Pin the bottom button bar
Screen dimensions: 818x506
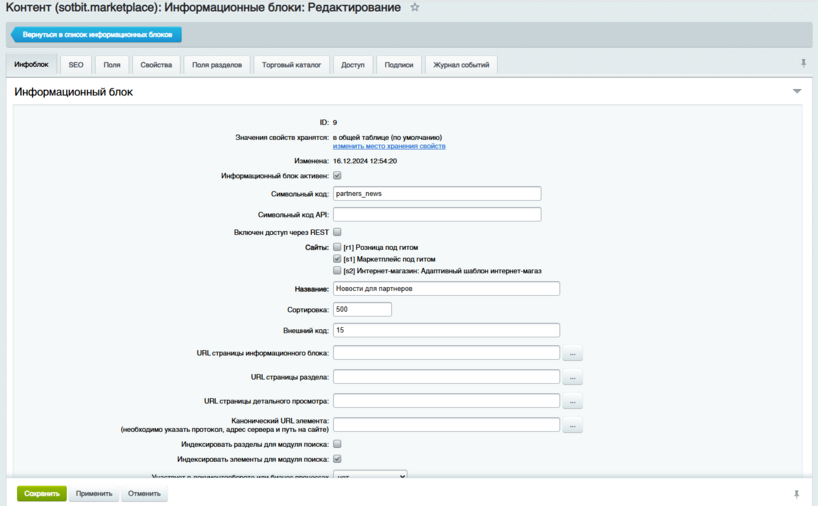click(x=796, y=494)
